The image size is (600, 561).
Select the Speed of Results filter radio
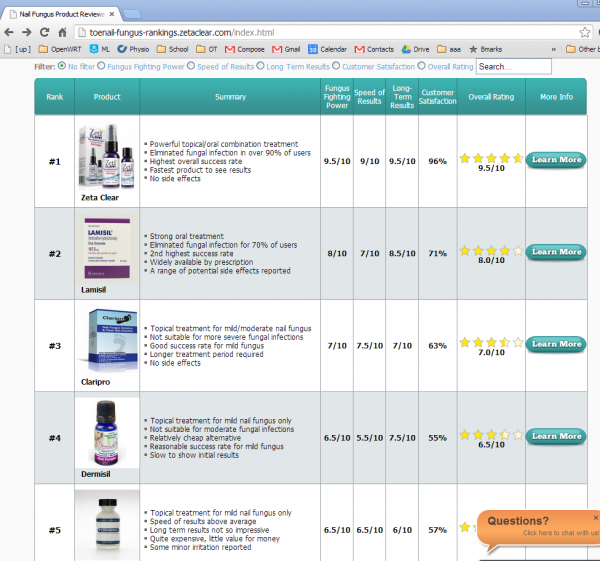coord(191,66)
